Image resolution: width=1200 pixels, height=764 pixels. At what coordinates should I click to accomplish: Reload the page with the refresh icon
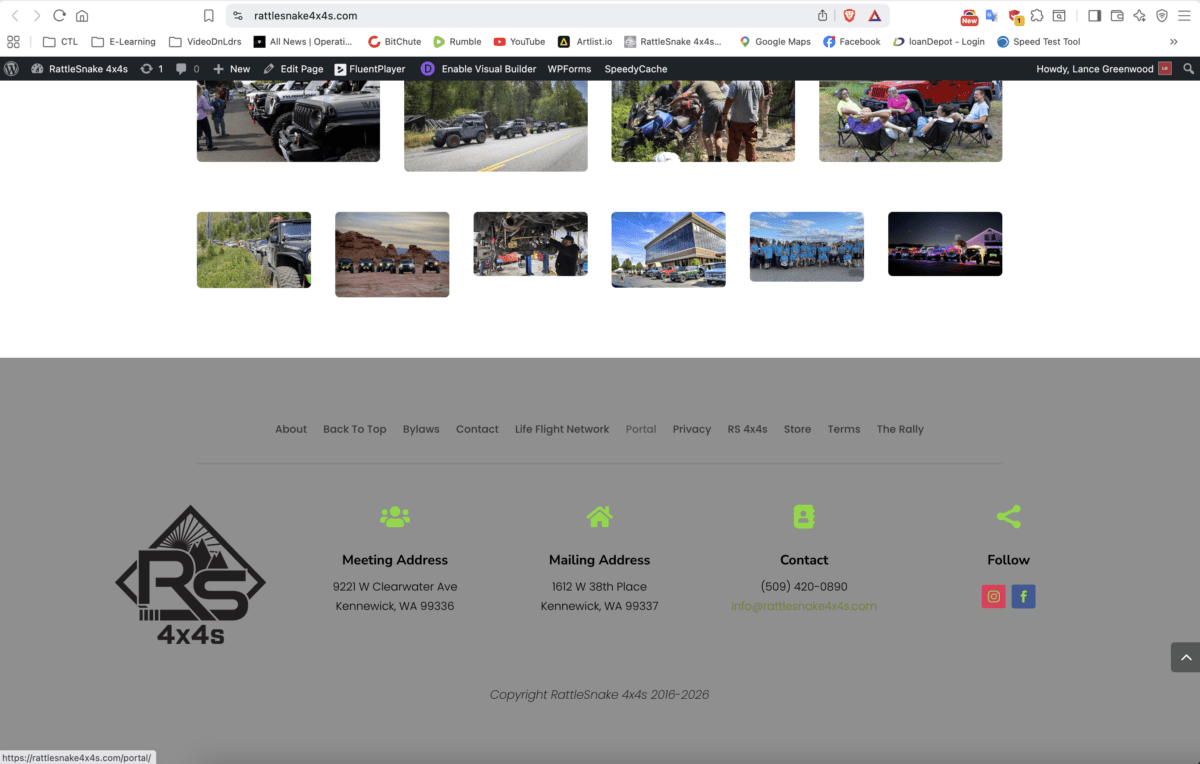point(59,16)
